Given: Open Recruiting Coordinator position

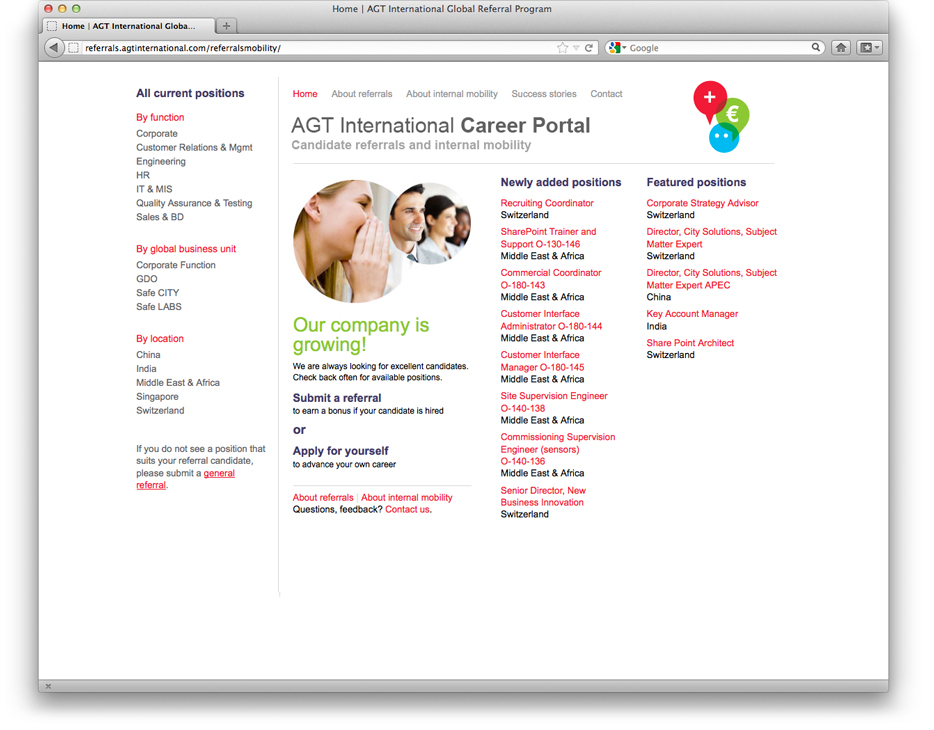Looking at the screenshot, I should click(x=547, y=203).
